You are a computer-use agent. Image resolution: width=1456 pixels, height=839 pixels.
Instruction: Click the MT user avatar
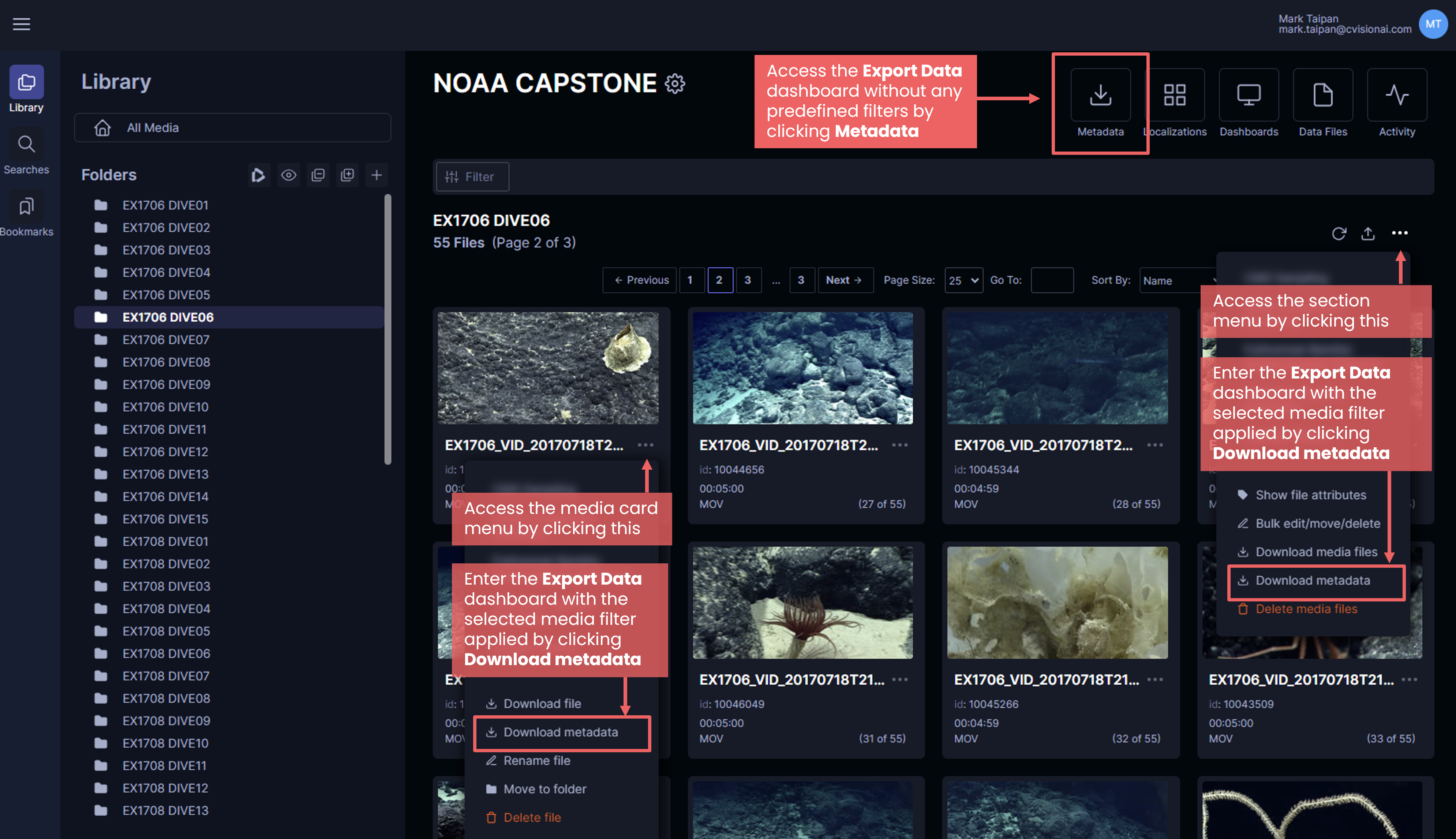coord(1433,24)
